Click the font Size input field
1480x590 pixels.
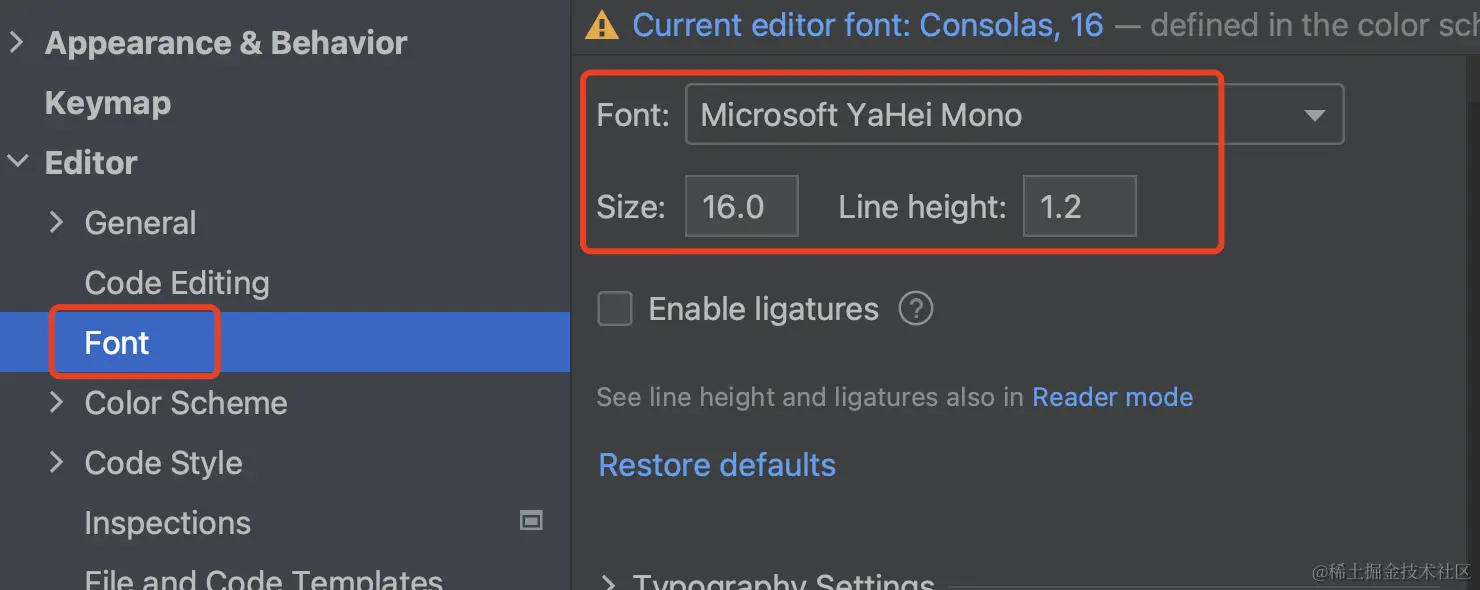741,207
